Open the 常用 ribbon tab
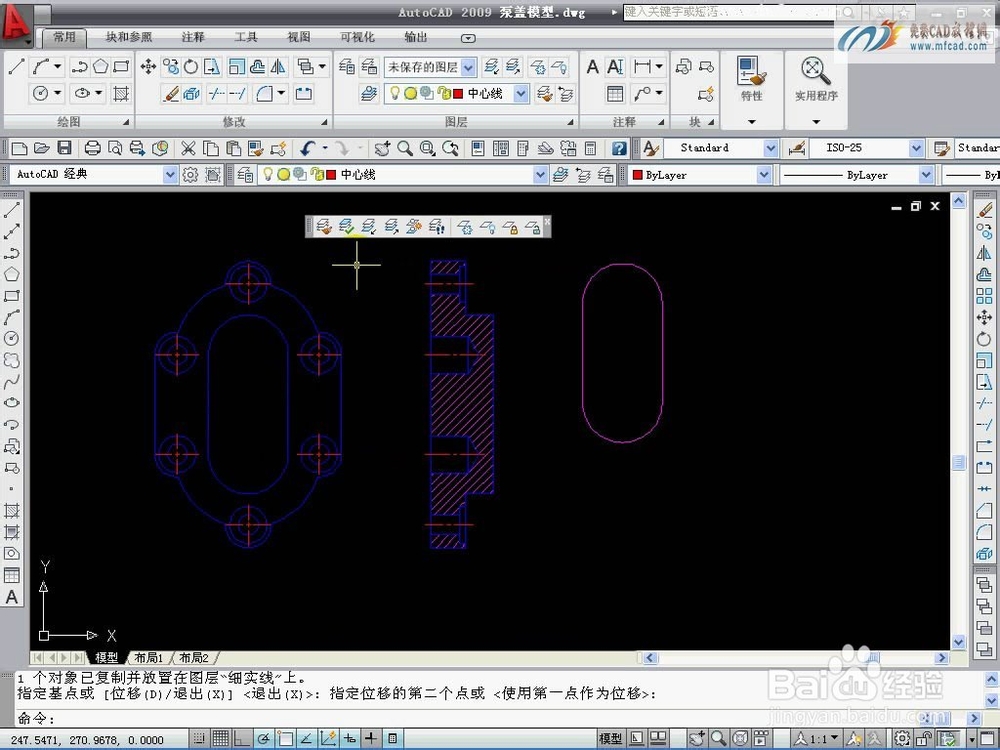This screenshot has width=1000, height=750. pyautogui.click(x=64, y=37)
